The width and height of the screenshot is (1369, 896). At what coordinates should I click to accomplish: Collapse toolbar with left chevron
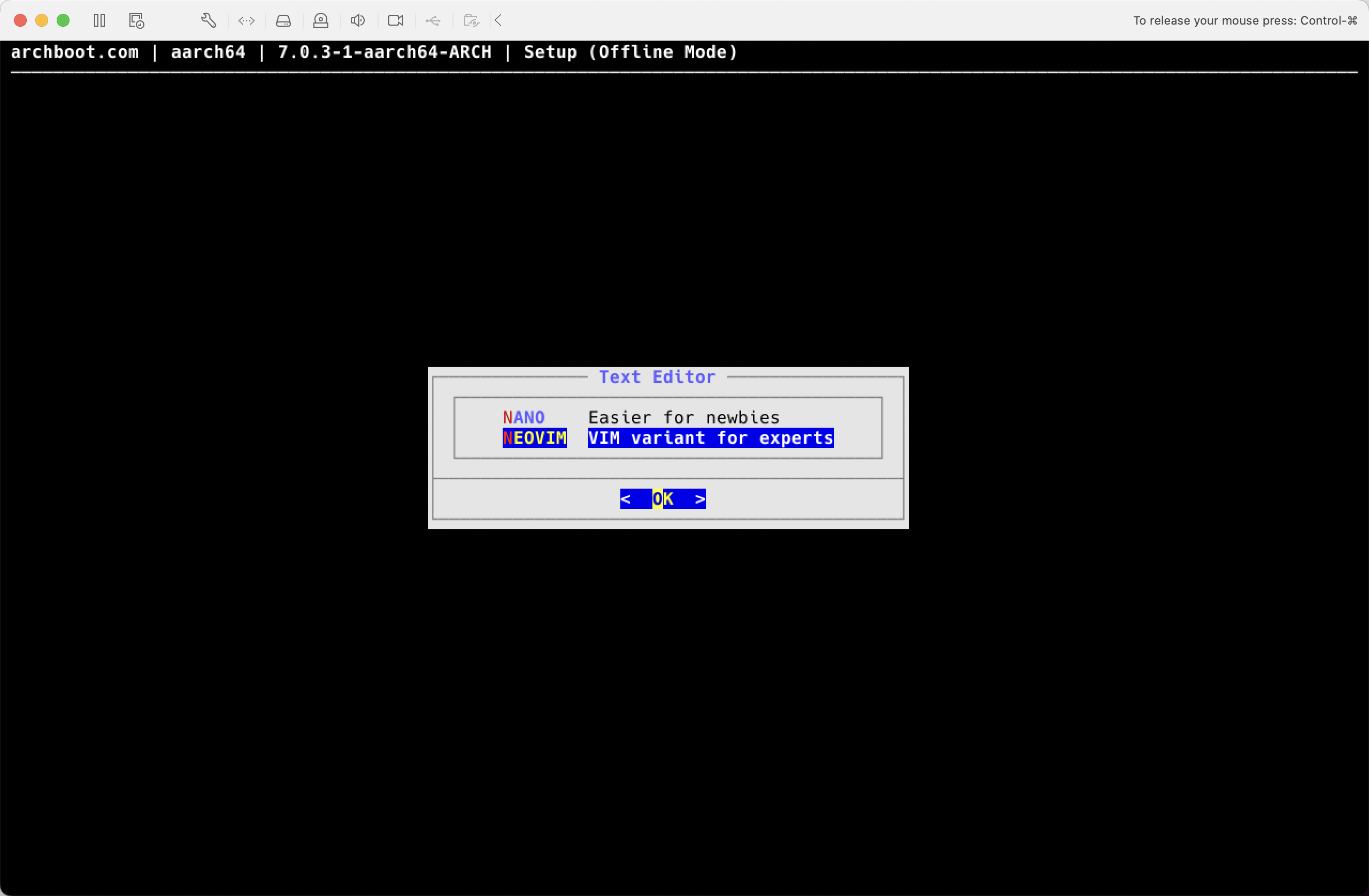(499, 21)
